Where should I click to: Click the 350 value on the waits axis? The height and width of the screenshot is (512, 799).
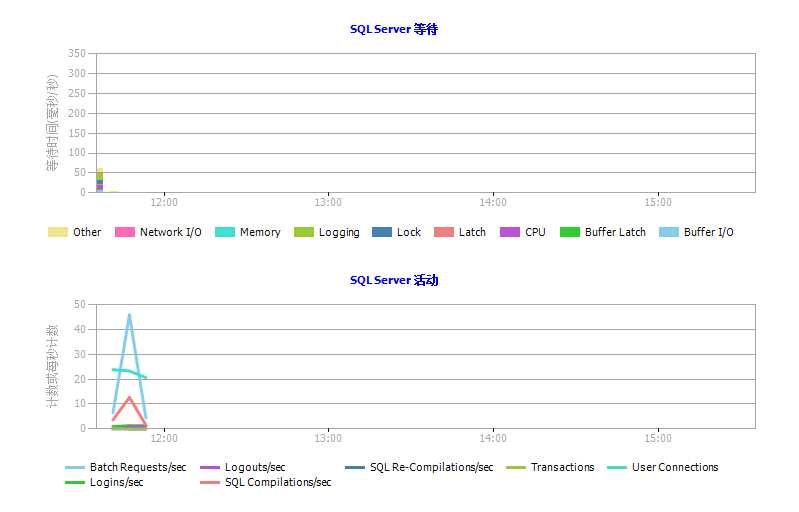click(77, 53)
